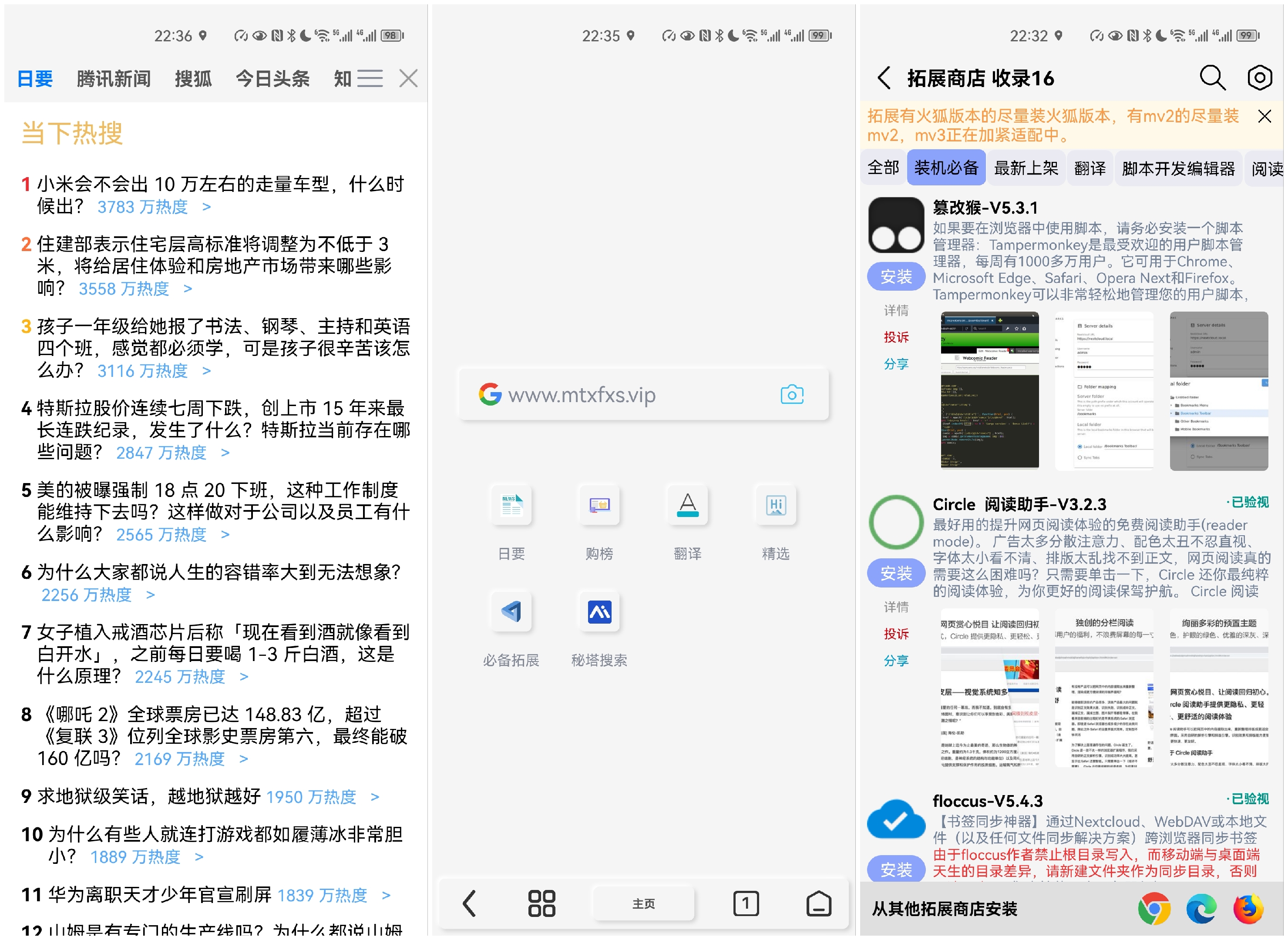Open hot search 11 华为离职天才少年
Screen dimensions: 1288x940
pos(205,894)
